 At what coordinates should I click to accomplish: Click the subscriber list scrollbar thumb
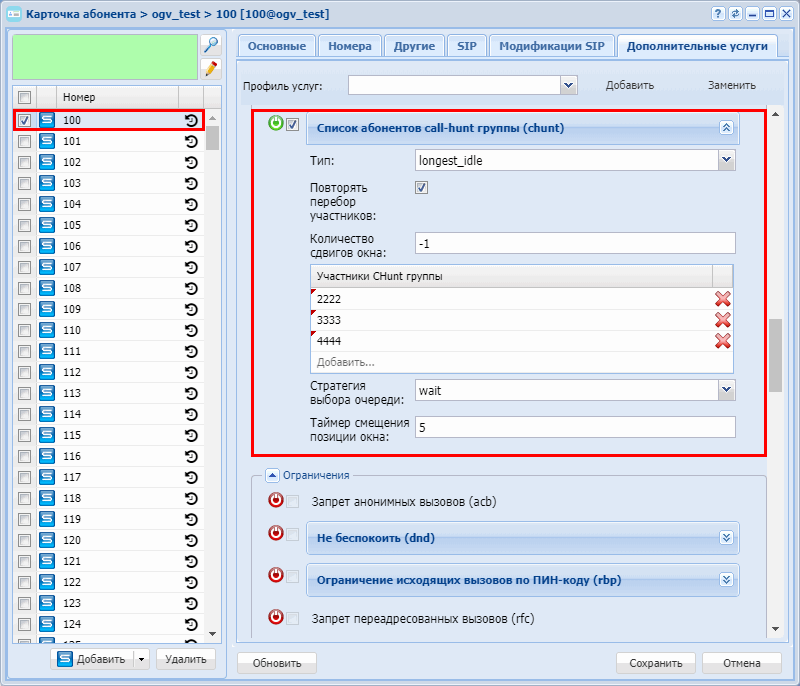[x=213, y=138]
